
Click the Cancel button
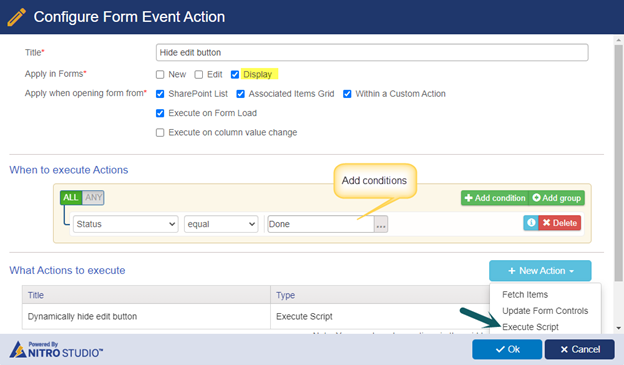[579, 349]
